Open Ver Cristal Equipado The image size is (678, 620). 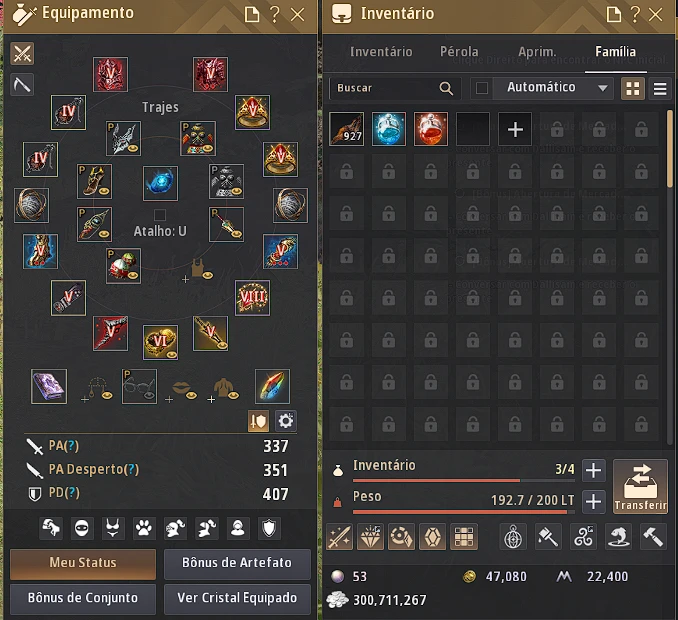pyautogui.click(x=237, y=598)
